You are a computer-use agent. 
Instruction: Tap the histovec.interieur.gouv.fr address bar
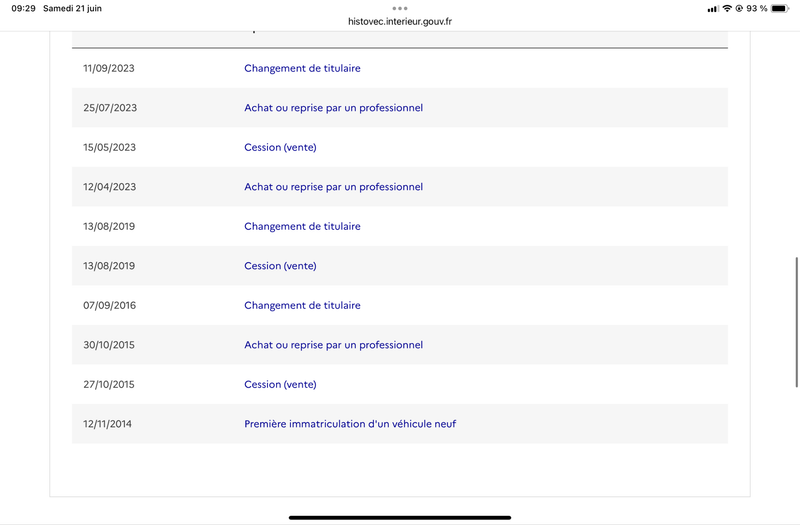(x=399, y=21)
